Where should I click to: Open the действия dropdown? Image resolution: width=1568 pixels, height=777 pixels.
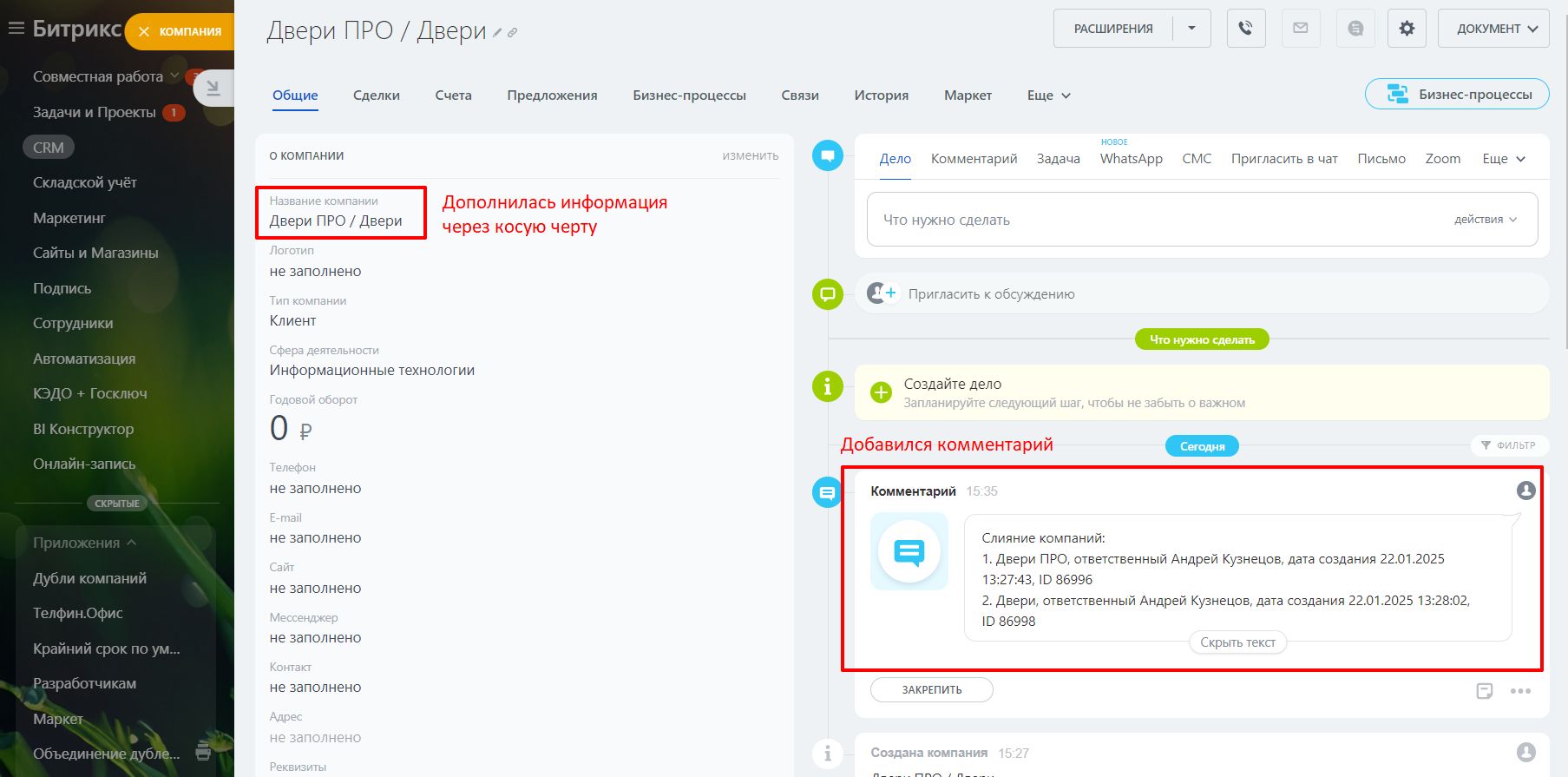pos(1486,220)
